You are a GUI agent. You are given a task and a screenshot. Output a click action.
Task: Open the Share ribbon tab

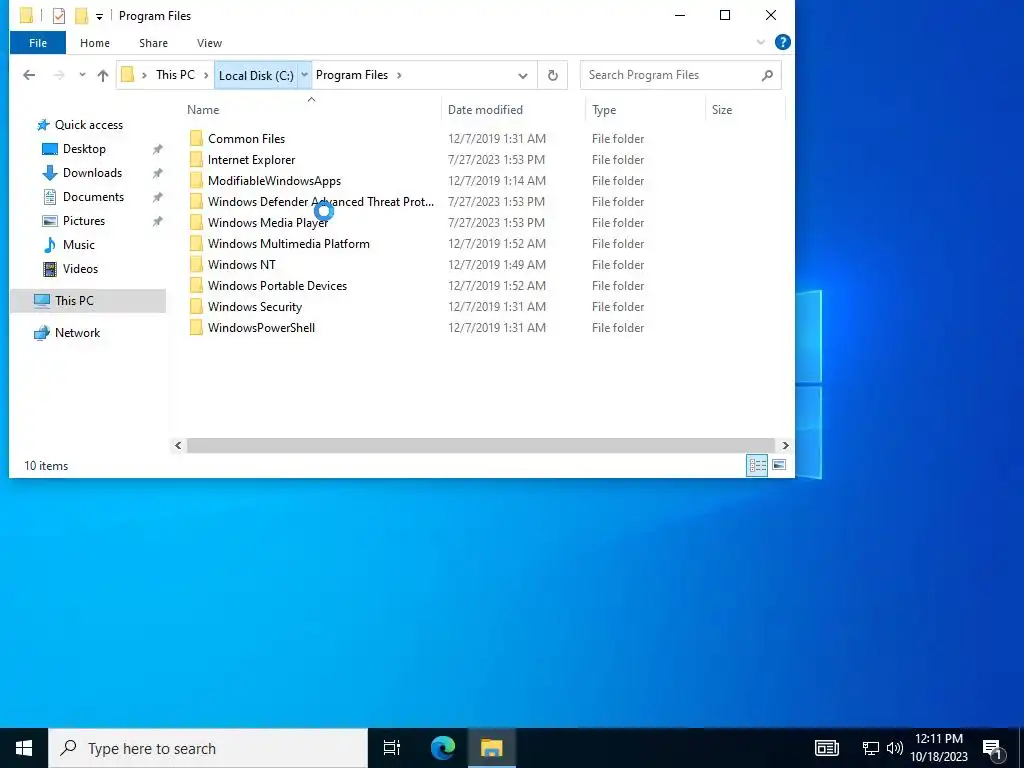coord(153,43)
